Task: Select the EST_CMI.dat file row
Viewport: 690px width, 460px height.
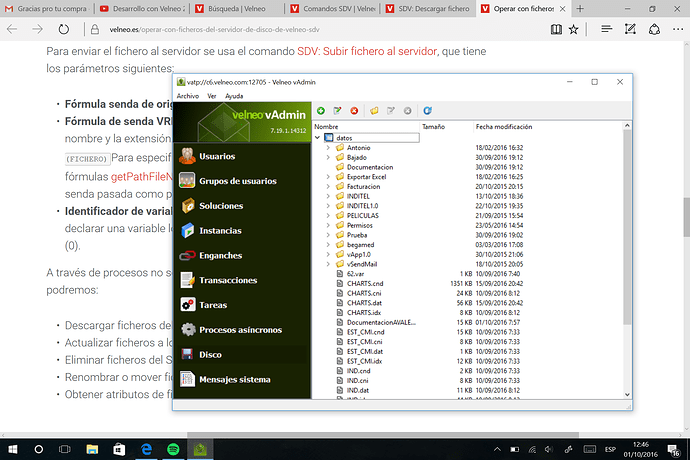Action: click(365, 351)
